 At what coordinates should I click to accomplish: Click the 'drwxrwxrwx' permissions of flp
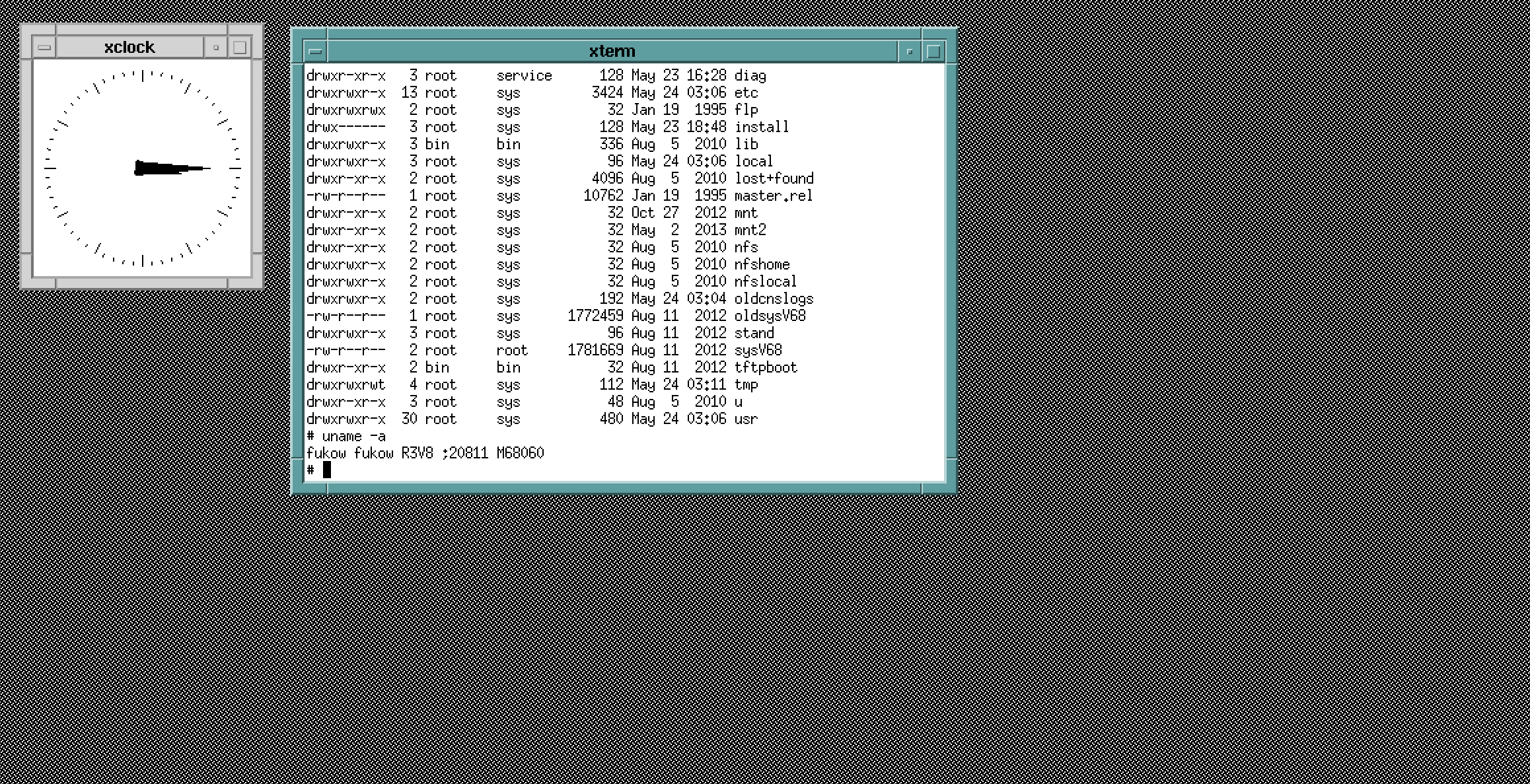point(346,110)
